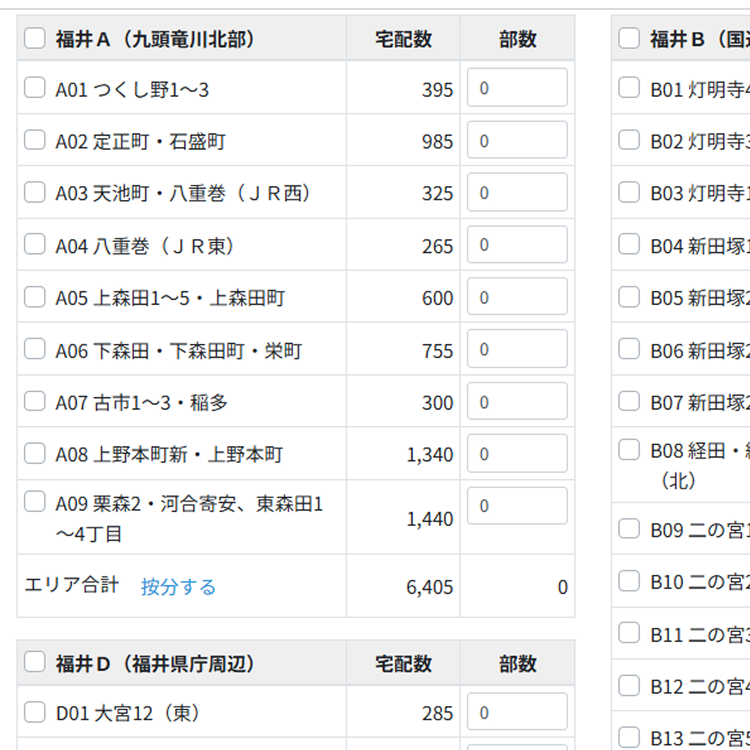Screen dimensions: 750x750
Task: Select the B08 経田 checkbox
Action: click(x=629, y=450)
